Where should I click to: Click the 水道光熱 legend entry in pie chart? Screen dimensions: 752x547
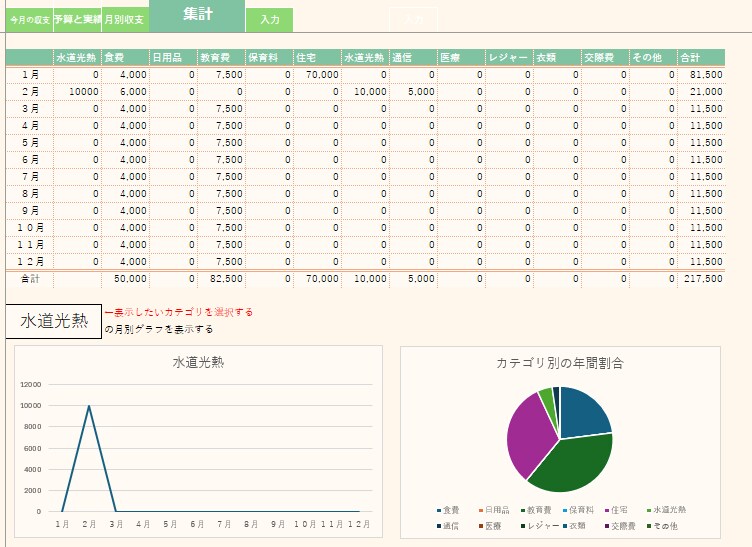tap(666, 510)
